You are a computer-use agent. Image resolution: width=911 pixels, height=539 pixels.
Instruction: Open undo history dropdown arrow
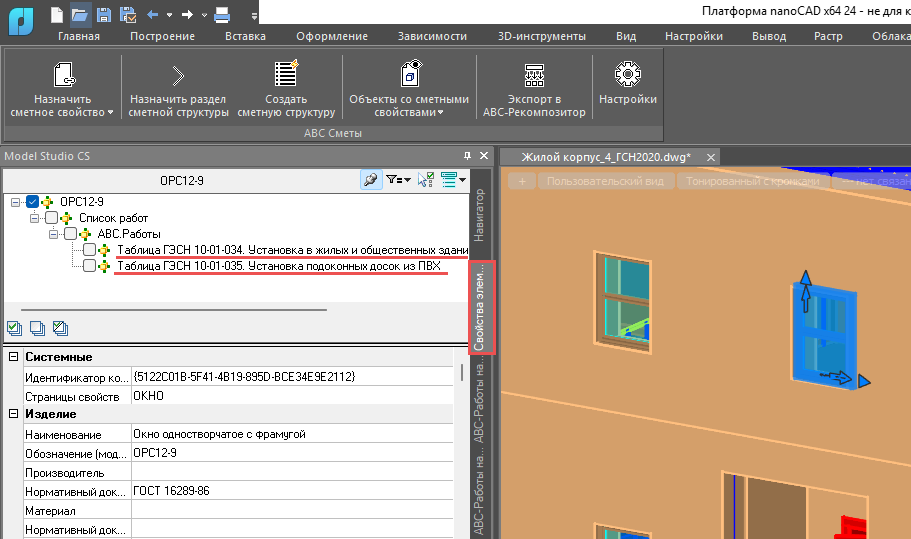(x=170, y=15)
